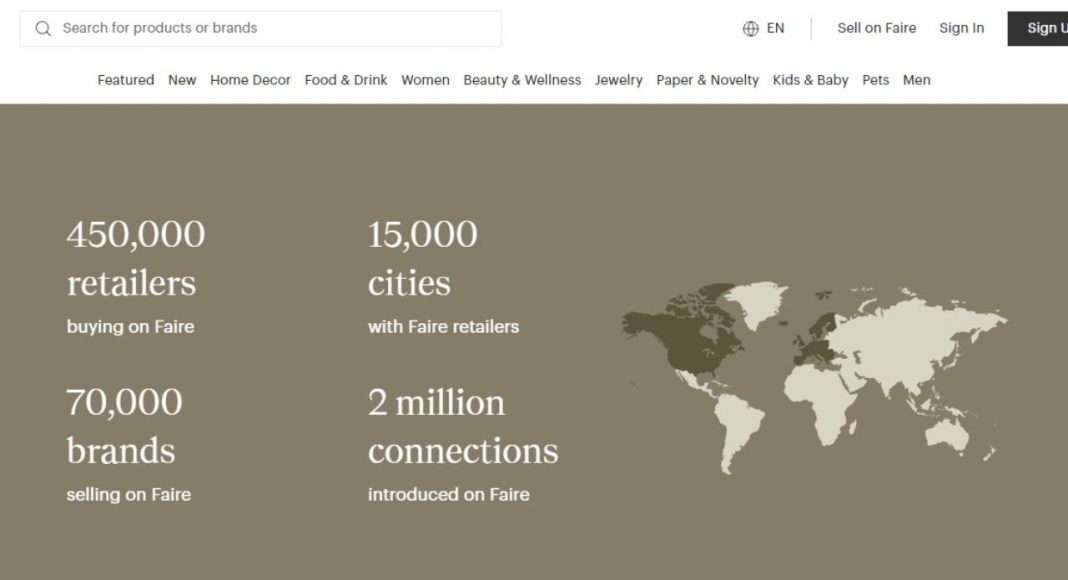Viewport: 1068px width, 580px height.
Task: Open the Paper & Novelty category
Action: (x=708, y=80)
